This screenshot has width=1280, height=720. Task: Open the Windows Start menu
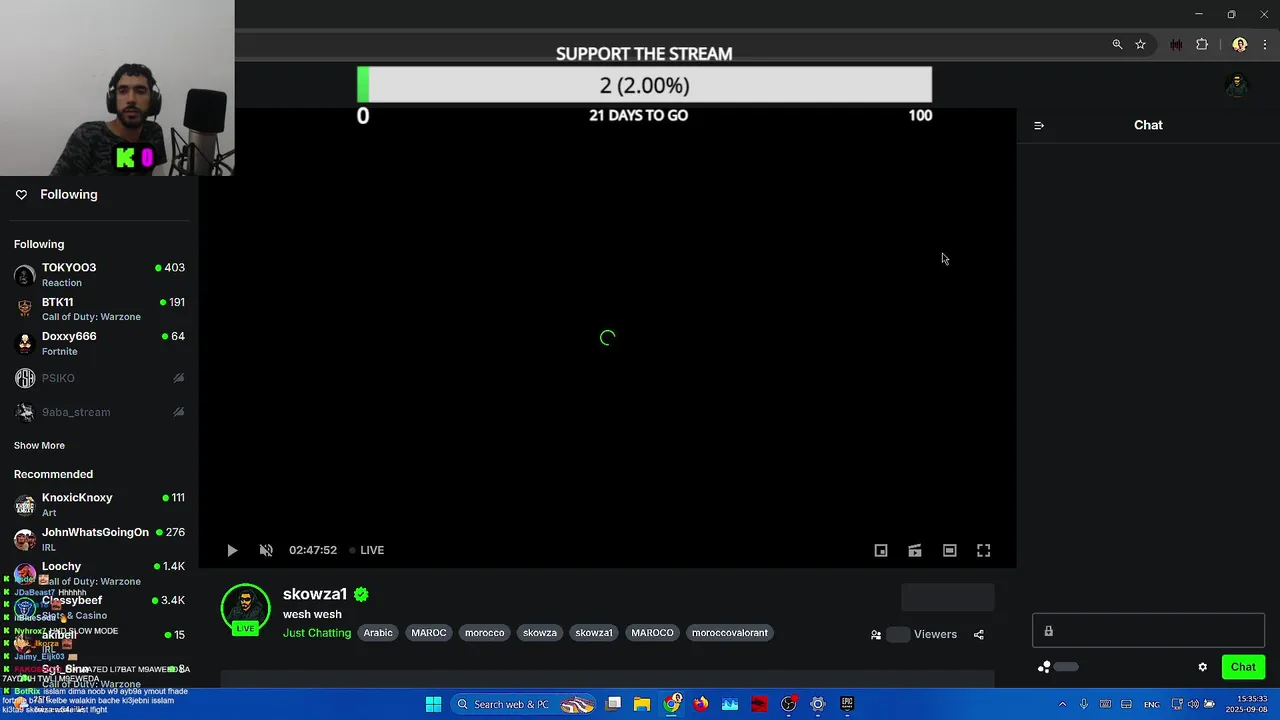(433, 704)
